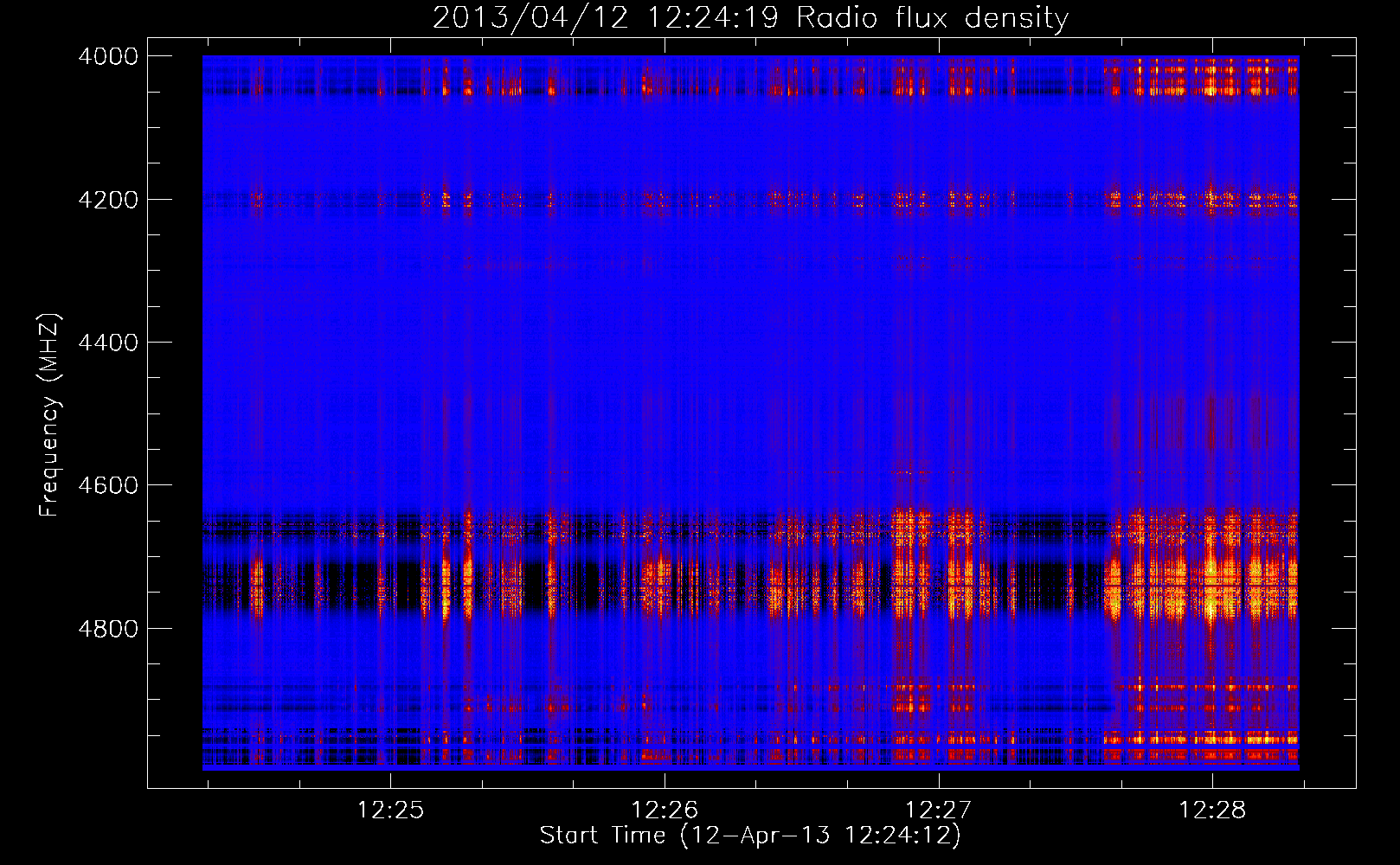
Task: Click the 4400 frequency axis label
Action: pyautogui.click(x=108, y=343)
